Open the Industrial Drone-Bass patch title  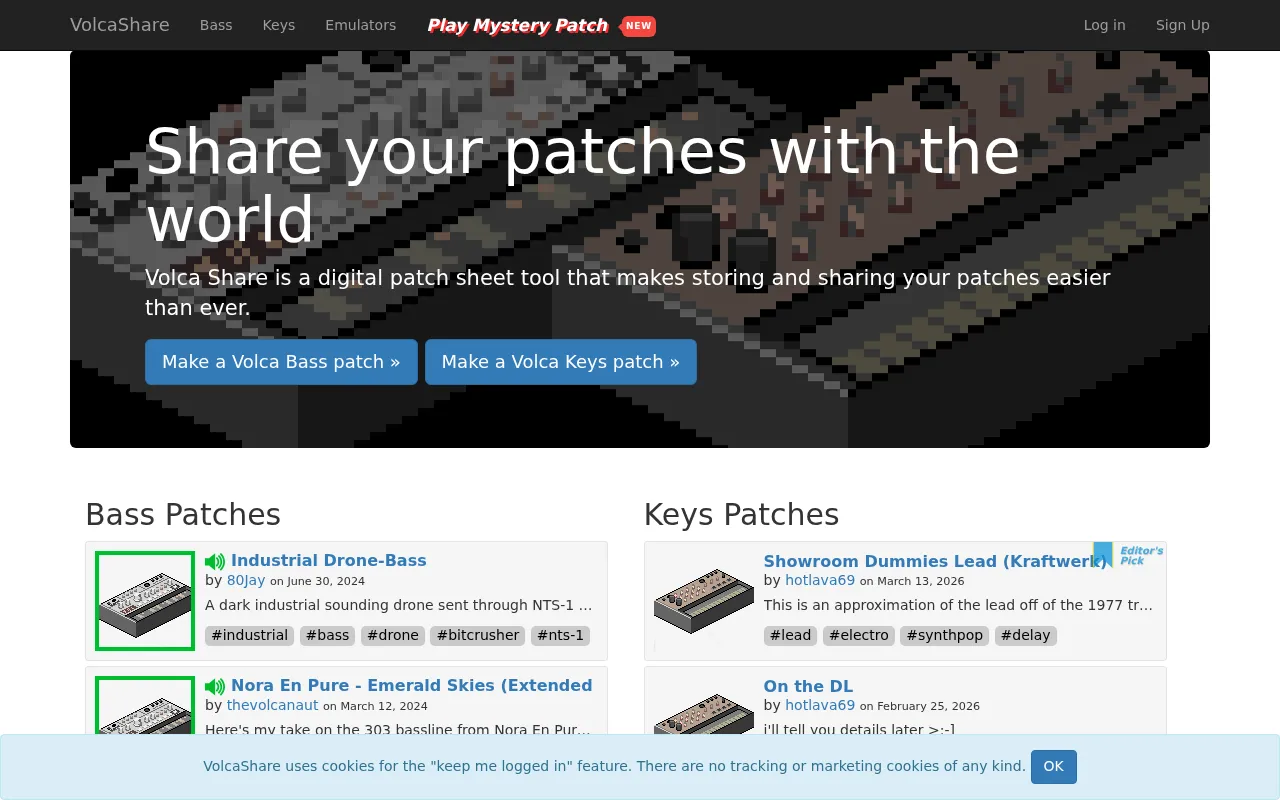(329, 561)
